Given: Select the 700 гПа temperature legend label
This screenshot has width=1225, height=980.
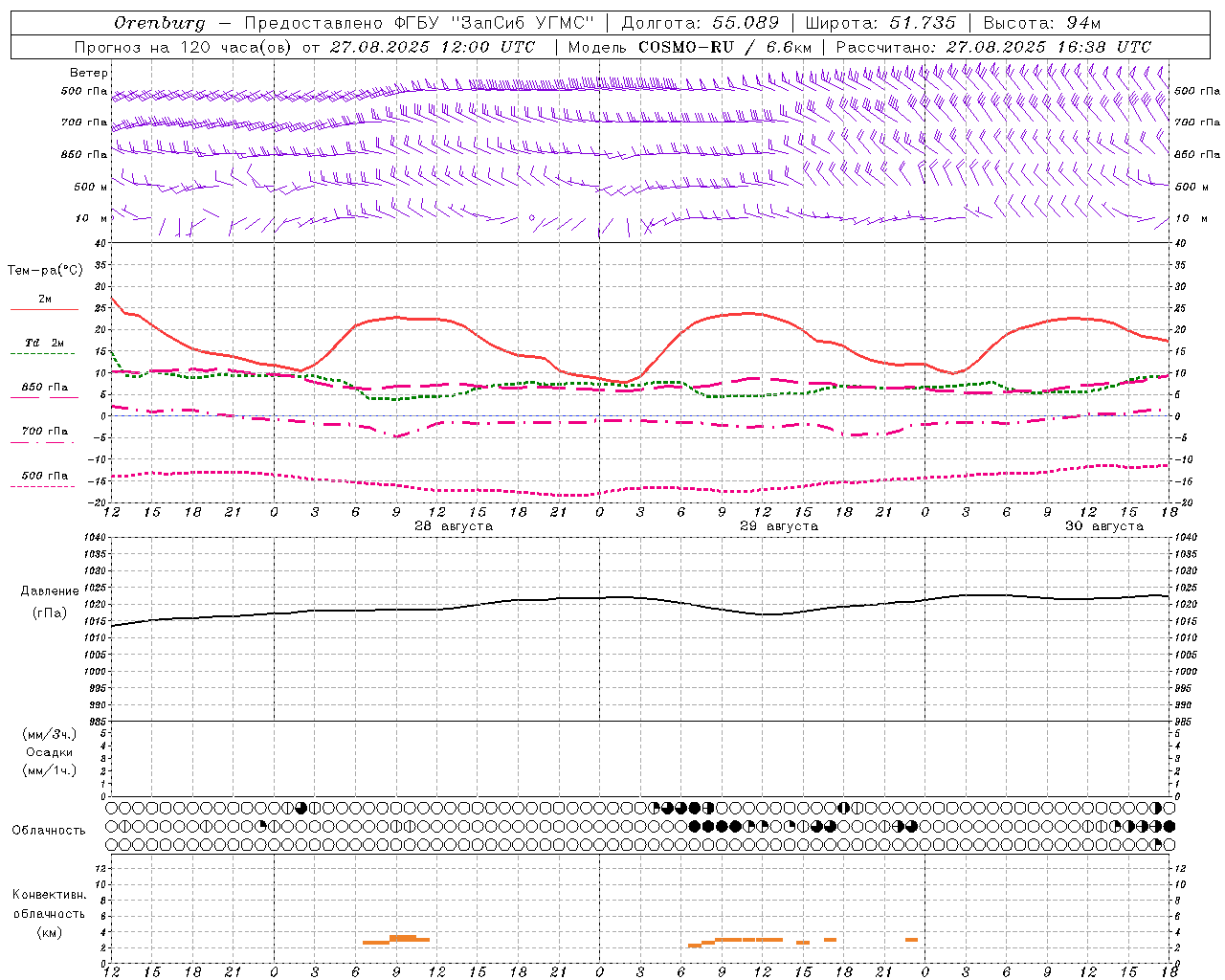Looking at the screenshot, I should coord(45,432).
